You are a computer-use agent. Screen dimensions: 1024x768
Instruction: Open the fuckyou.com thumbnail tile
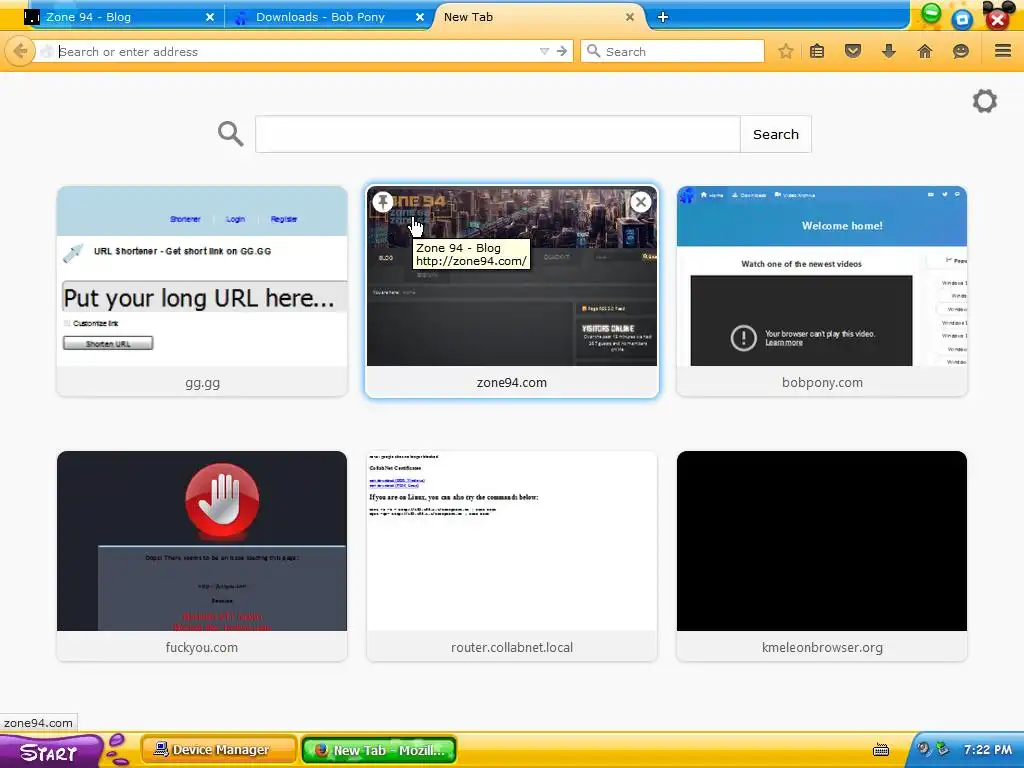coord(202,556)
